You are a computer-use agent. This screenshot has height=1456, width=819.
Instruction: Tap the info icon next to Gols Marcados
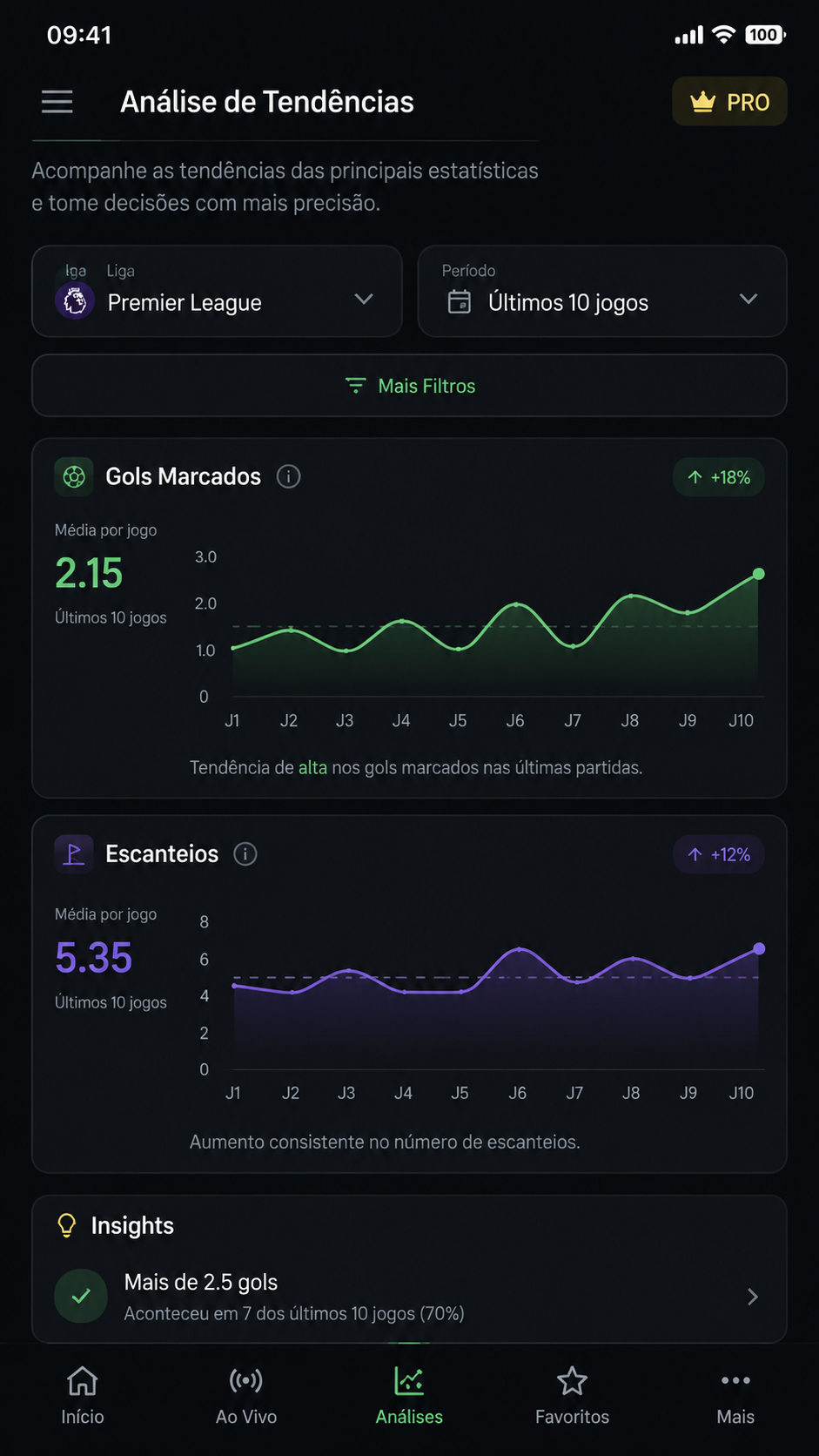[x=288, y=476]
